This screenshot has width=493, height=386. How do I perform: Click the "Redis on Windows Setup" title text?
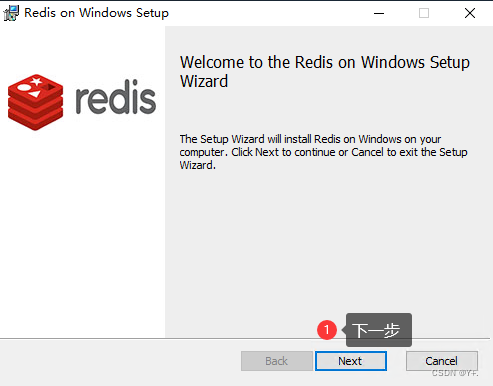pyautogui.click(x=96, y=13)
